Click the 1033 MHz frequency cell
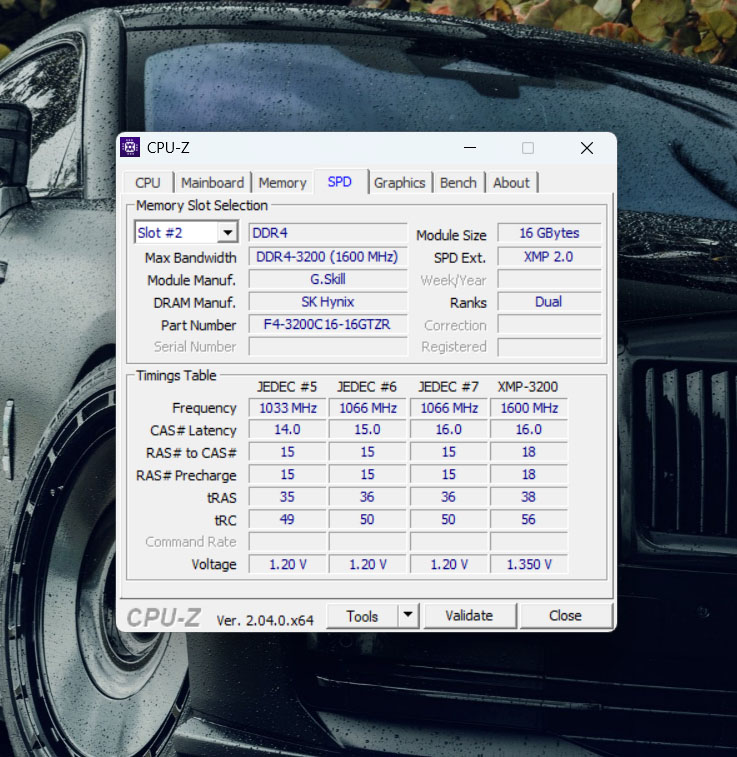Viewport: 737px width, 757px height. [x=288, y=408]
